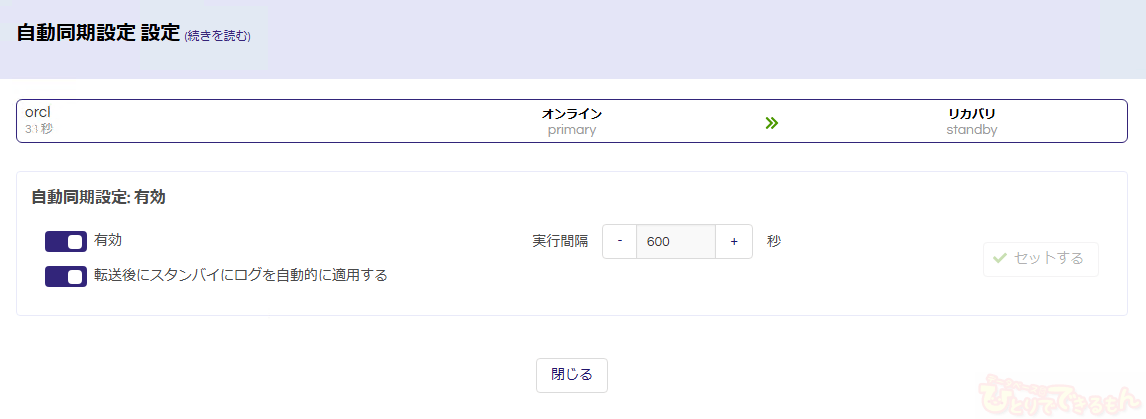This screenshot has height=419, width=1146.
Task: Click the リカバリ standby status
Action: (972, 121)
